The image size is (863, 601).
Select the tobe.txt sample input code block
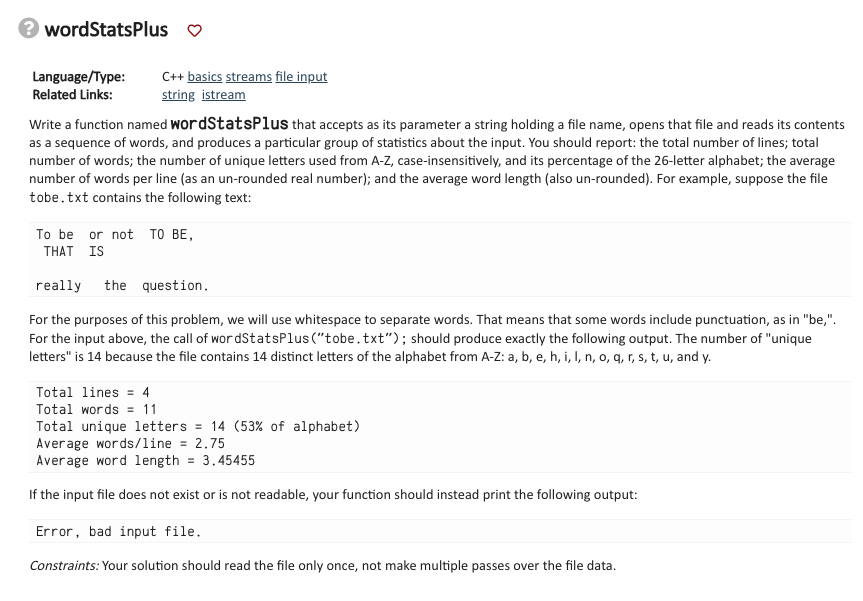pos(430,256)
